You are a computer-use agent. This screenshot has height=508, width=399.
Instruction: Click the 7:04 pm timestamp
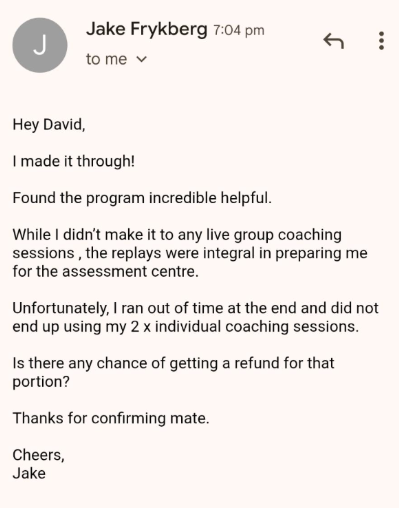pyautogui.click(x=239, y=30)
